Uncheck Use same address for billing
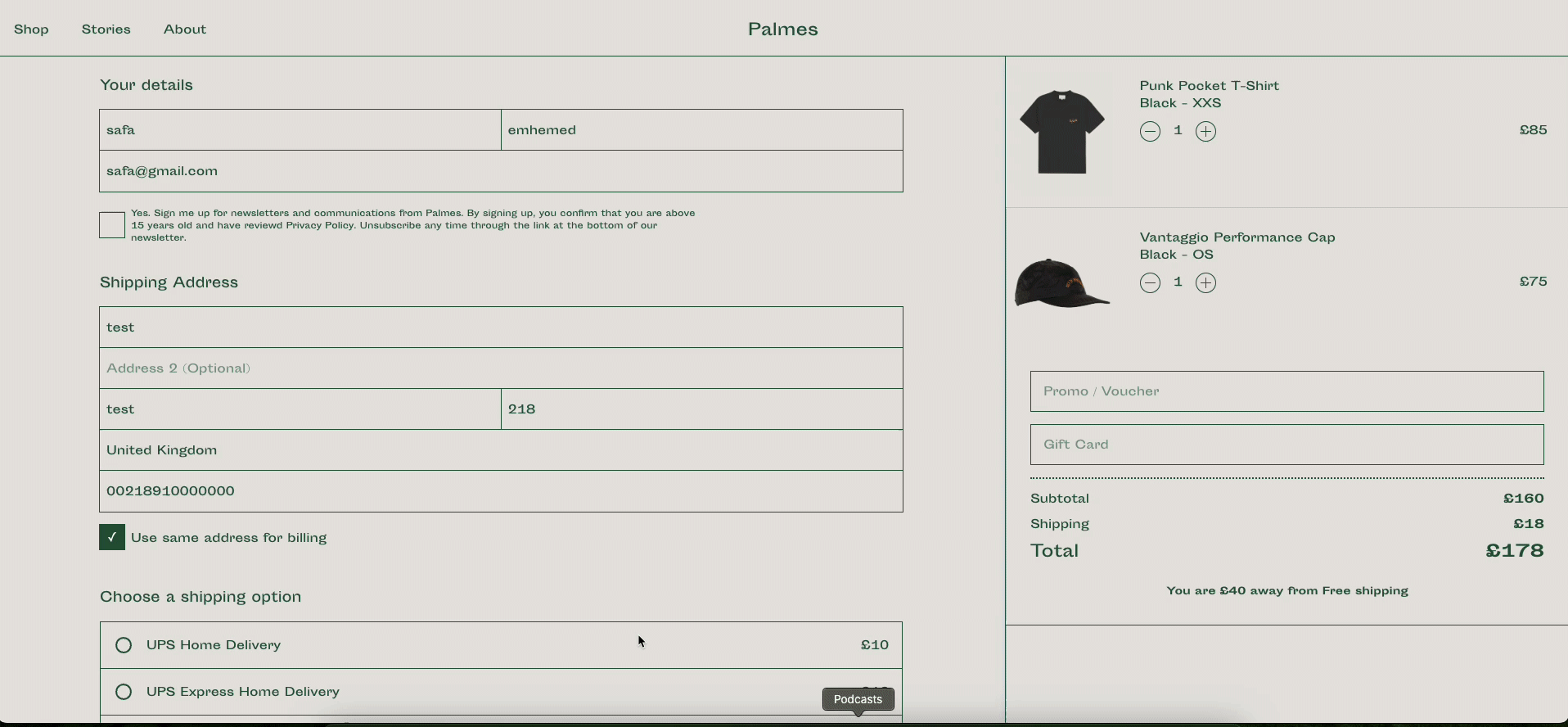This screenshot has width=1568, height=727. (112, 537)
